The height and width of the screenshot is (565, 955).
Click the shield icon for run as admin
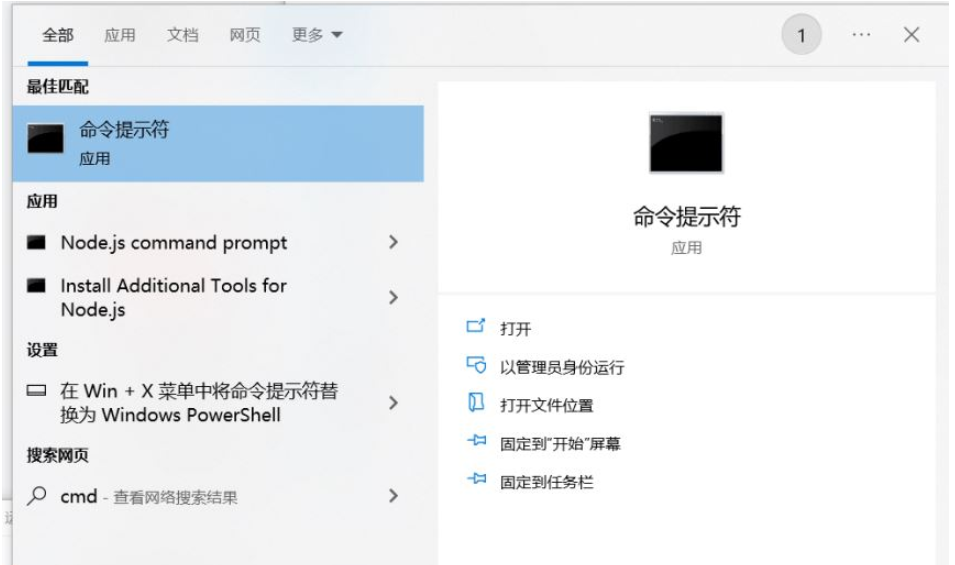click(476, 365)
